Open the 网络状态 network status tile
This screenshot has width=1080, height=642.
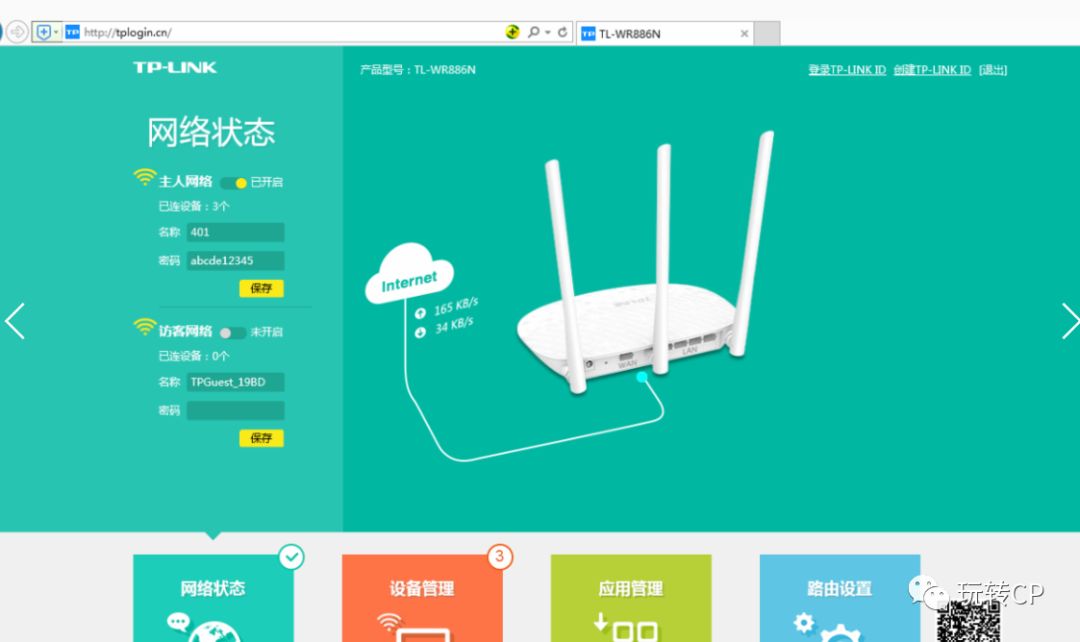pyautogui.click(x=214, y=598)
